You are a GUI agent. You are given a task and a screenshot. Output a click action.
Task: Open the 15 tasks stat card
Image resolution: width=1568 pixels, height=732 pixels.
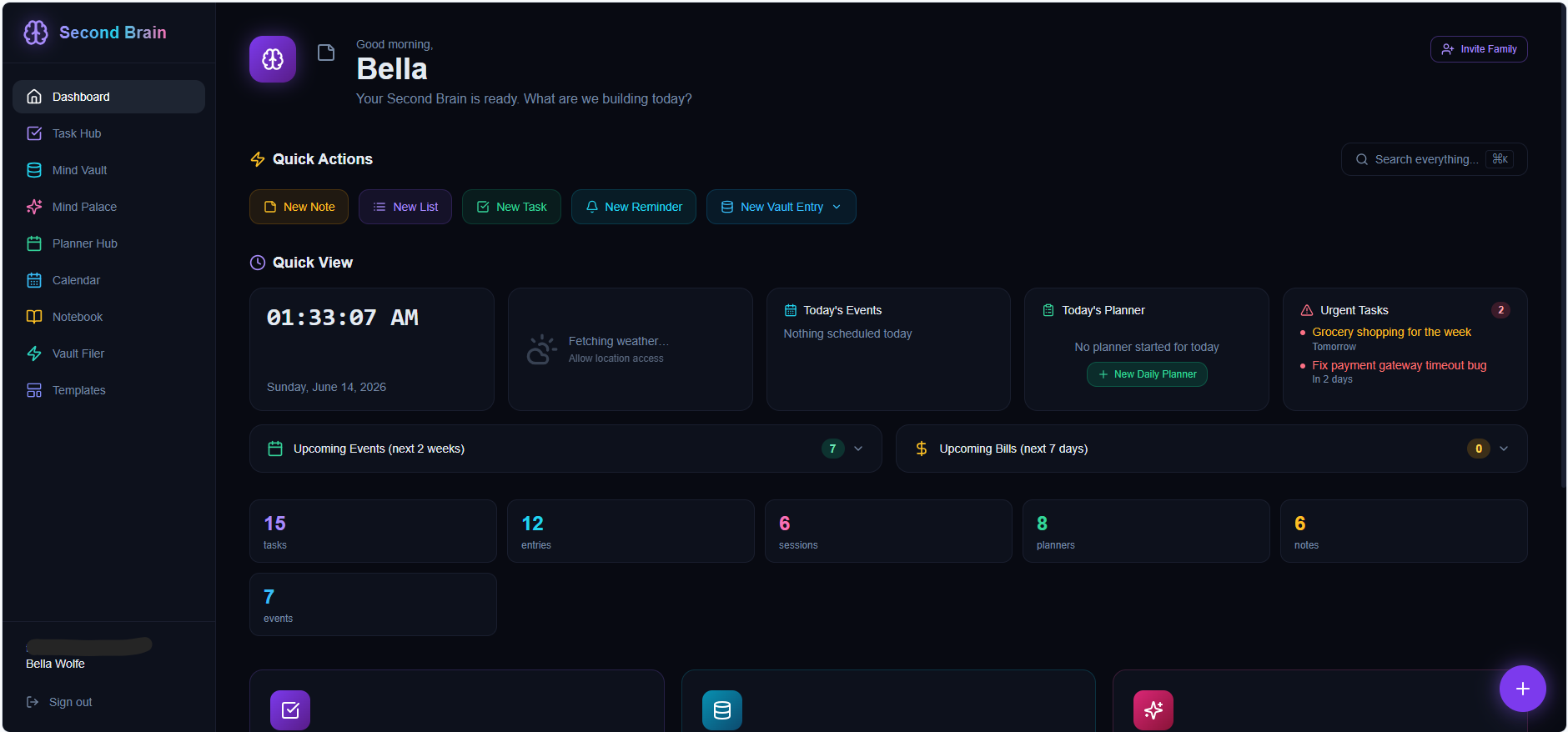[373, 531]
